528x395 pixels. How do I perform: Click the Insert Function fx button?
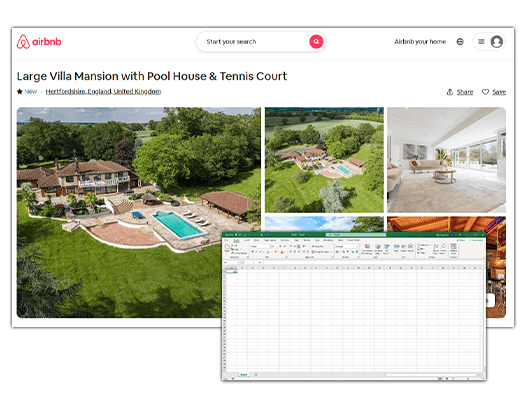tap(260, 262)
